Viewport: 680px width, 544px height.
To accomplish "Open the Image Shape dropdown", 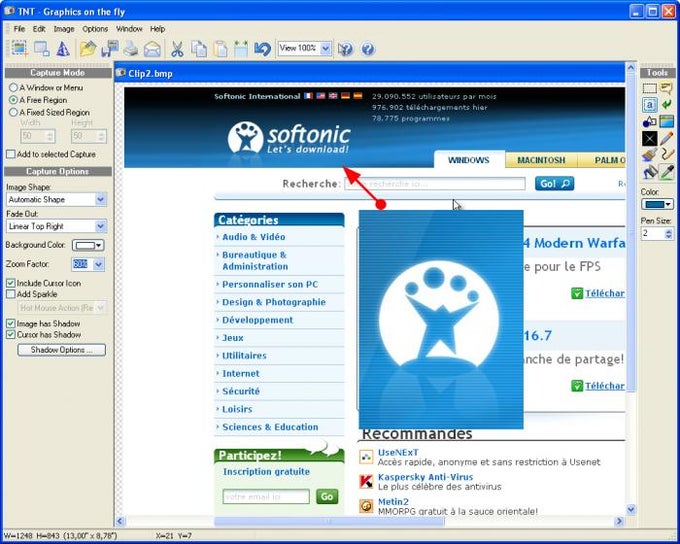I will (x=100, y=200).
